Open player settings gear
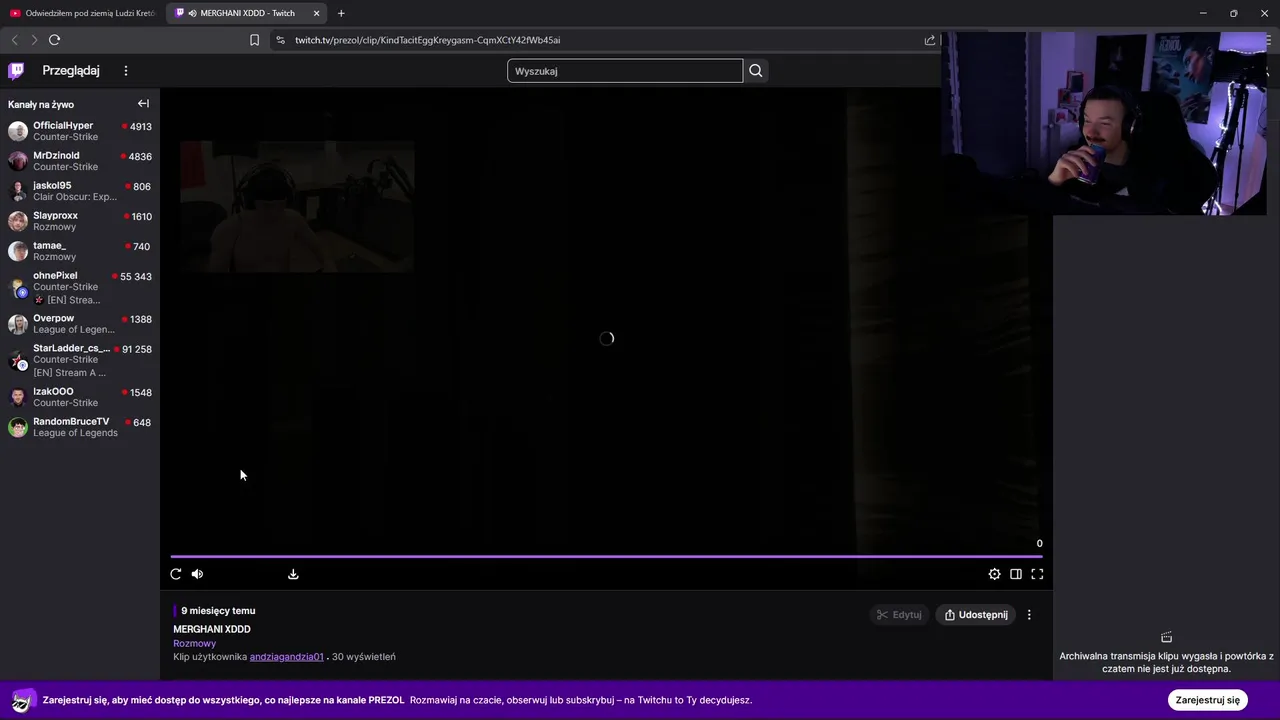 tap(994, 574)
